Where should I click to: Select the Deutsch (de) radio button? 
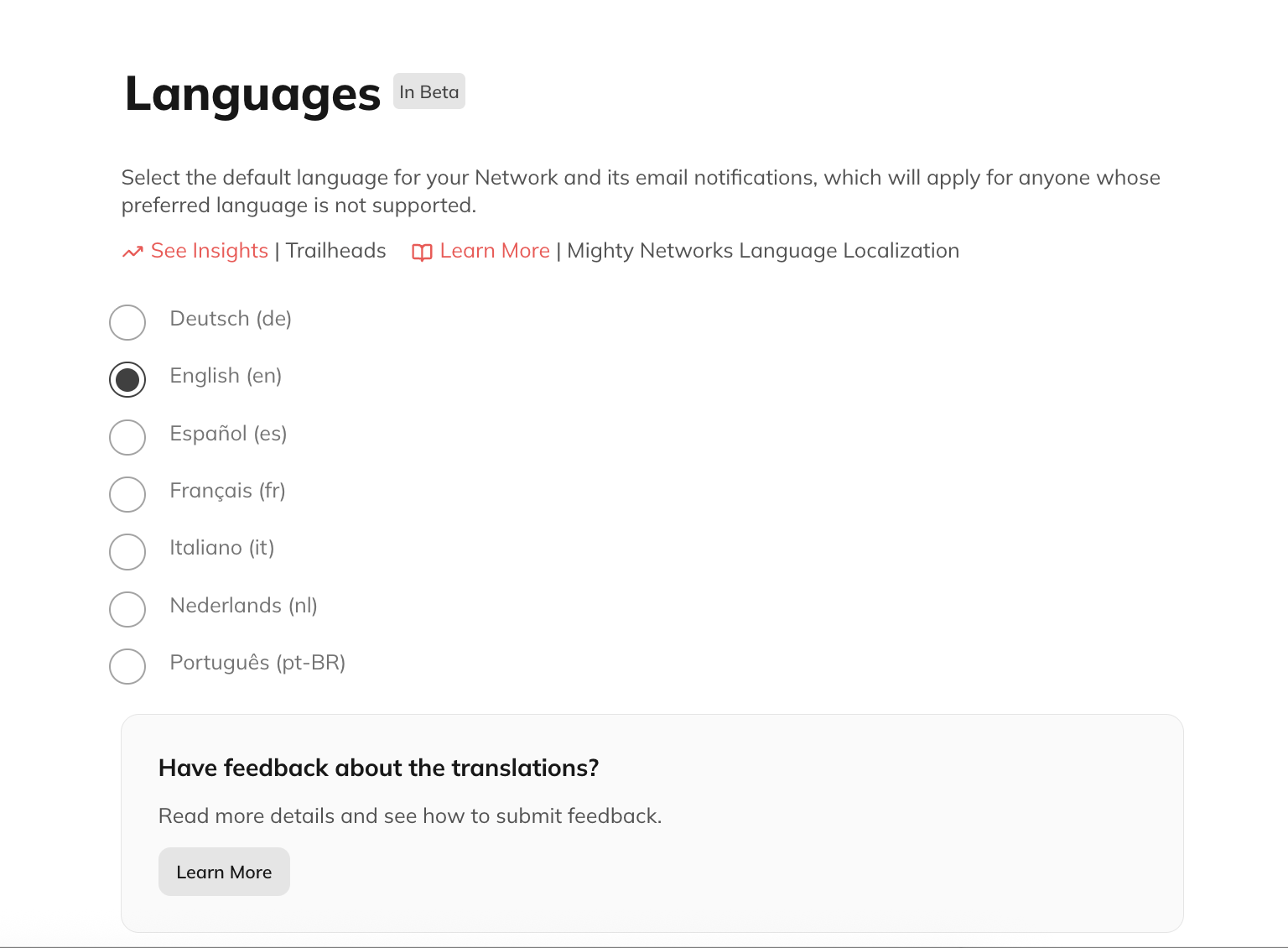point(127,322)
